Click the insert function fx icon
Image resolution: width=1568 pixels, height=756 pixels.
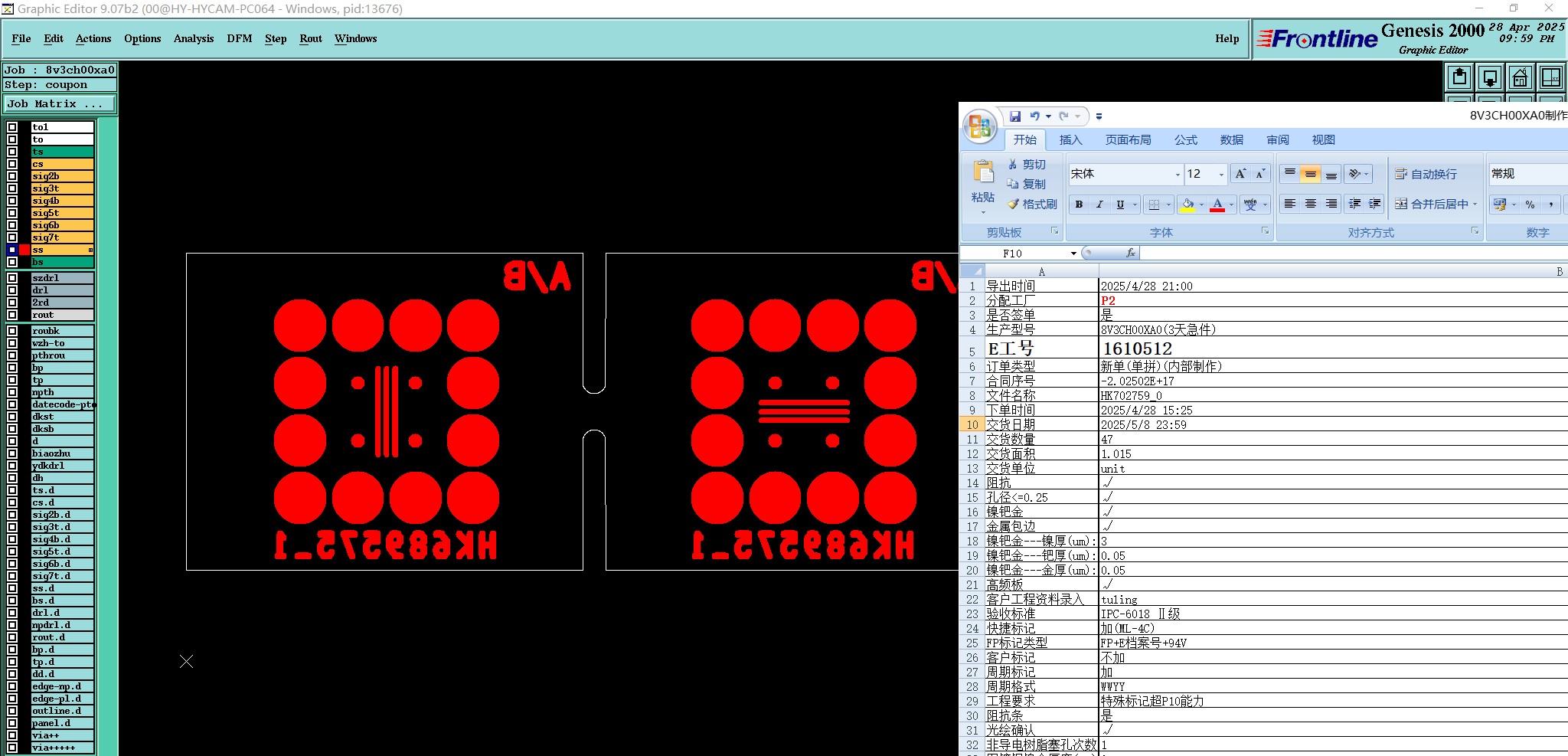1131,253
